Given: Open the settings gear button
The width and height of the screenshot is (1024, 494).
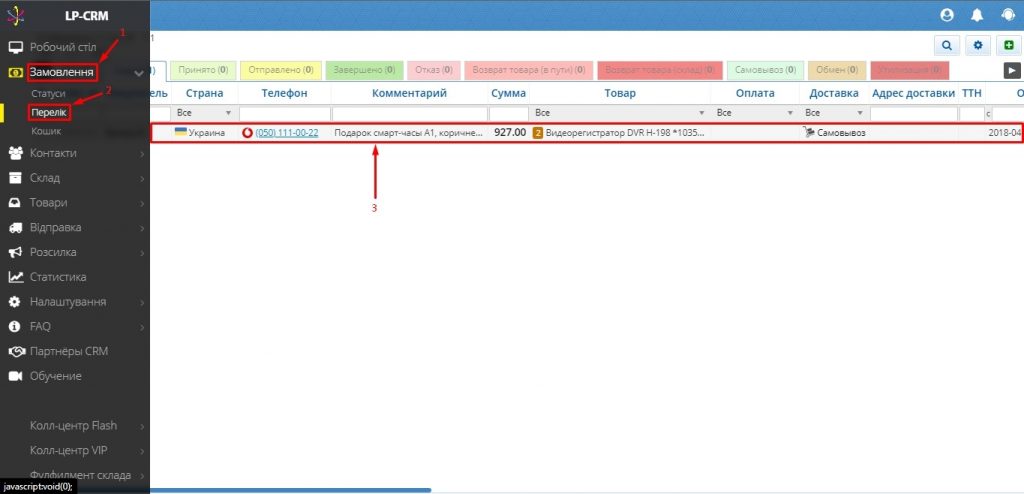Looking at the screenshot, I should 978,46.
